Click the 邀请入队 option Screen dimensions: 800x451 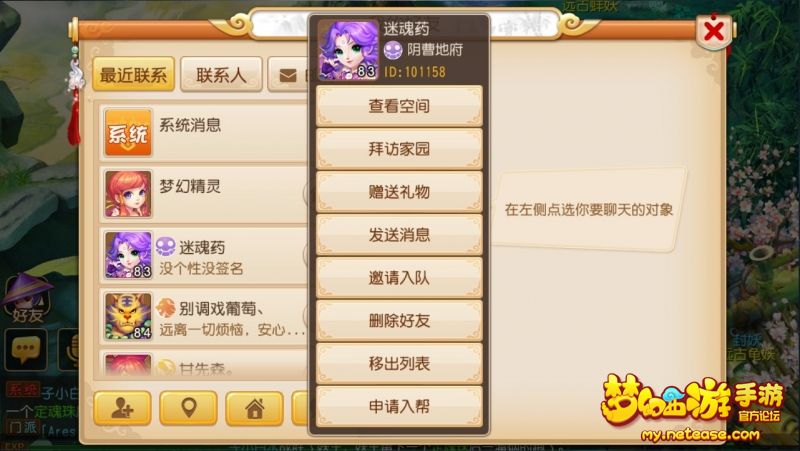pyautogui.click(x=399, y=278)
